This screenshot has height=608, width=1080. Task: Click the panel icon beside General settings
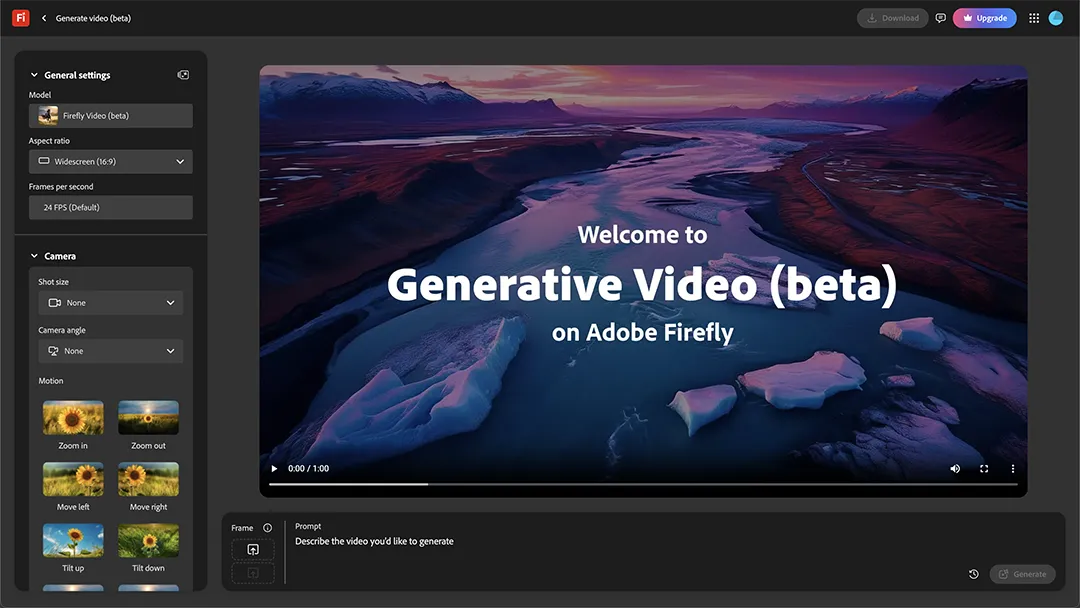(x=183, y=75)
